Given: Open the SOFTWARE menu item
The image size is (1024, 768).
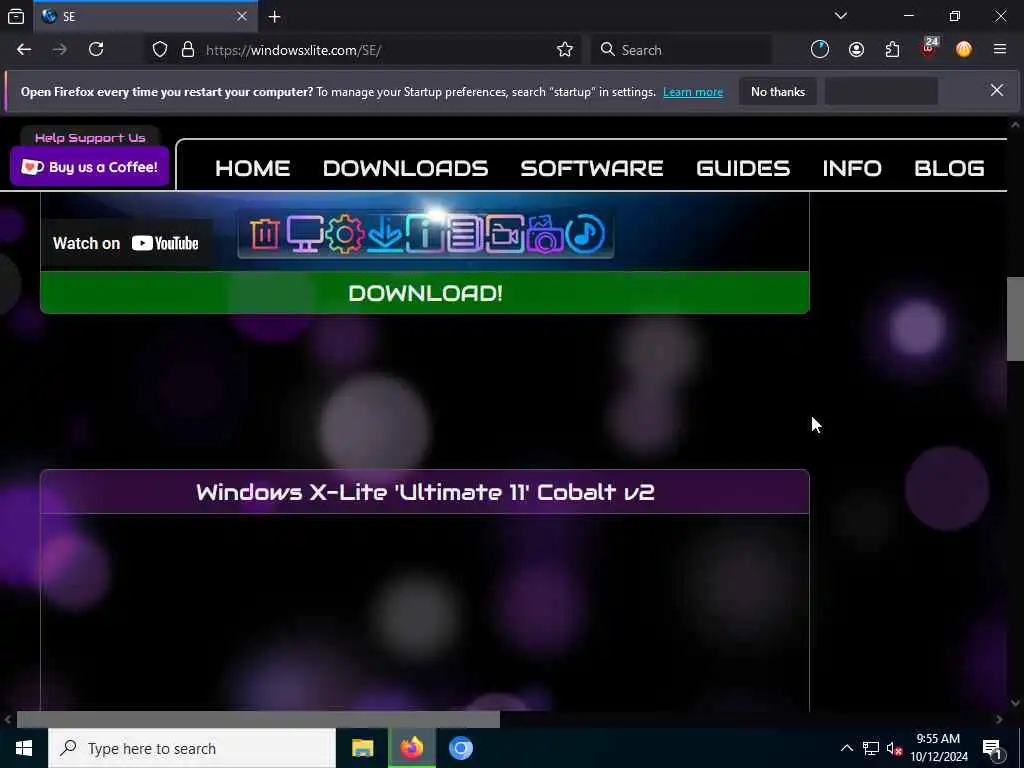Looking at the screenshot, I should (x=592, y=168).
